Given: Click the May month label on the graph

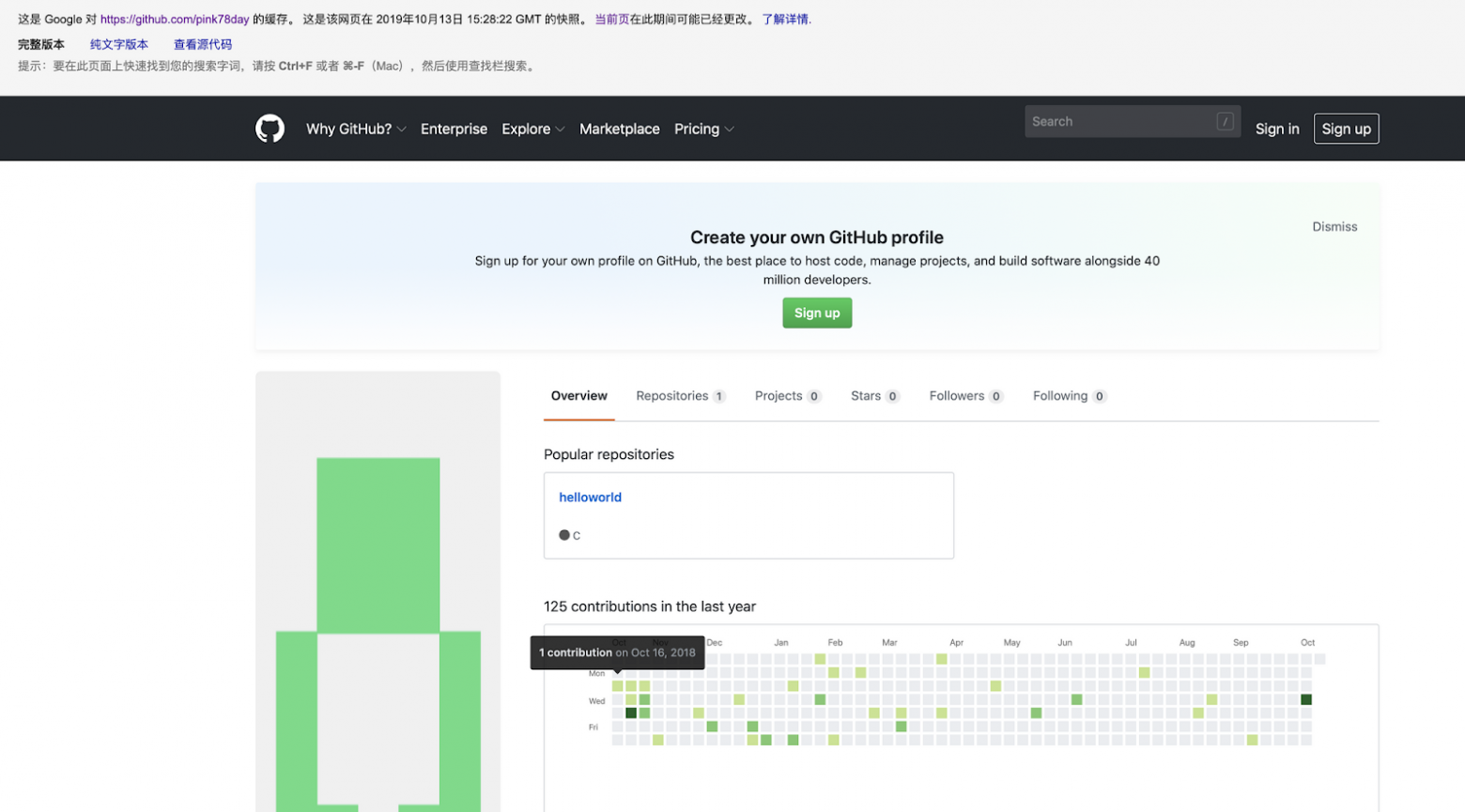Looking at the screenshot, I should pyautogui.click(x=1011, y=643).
